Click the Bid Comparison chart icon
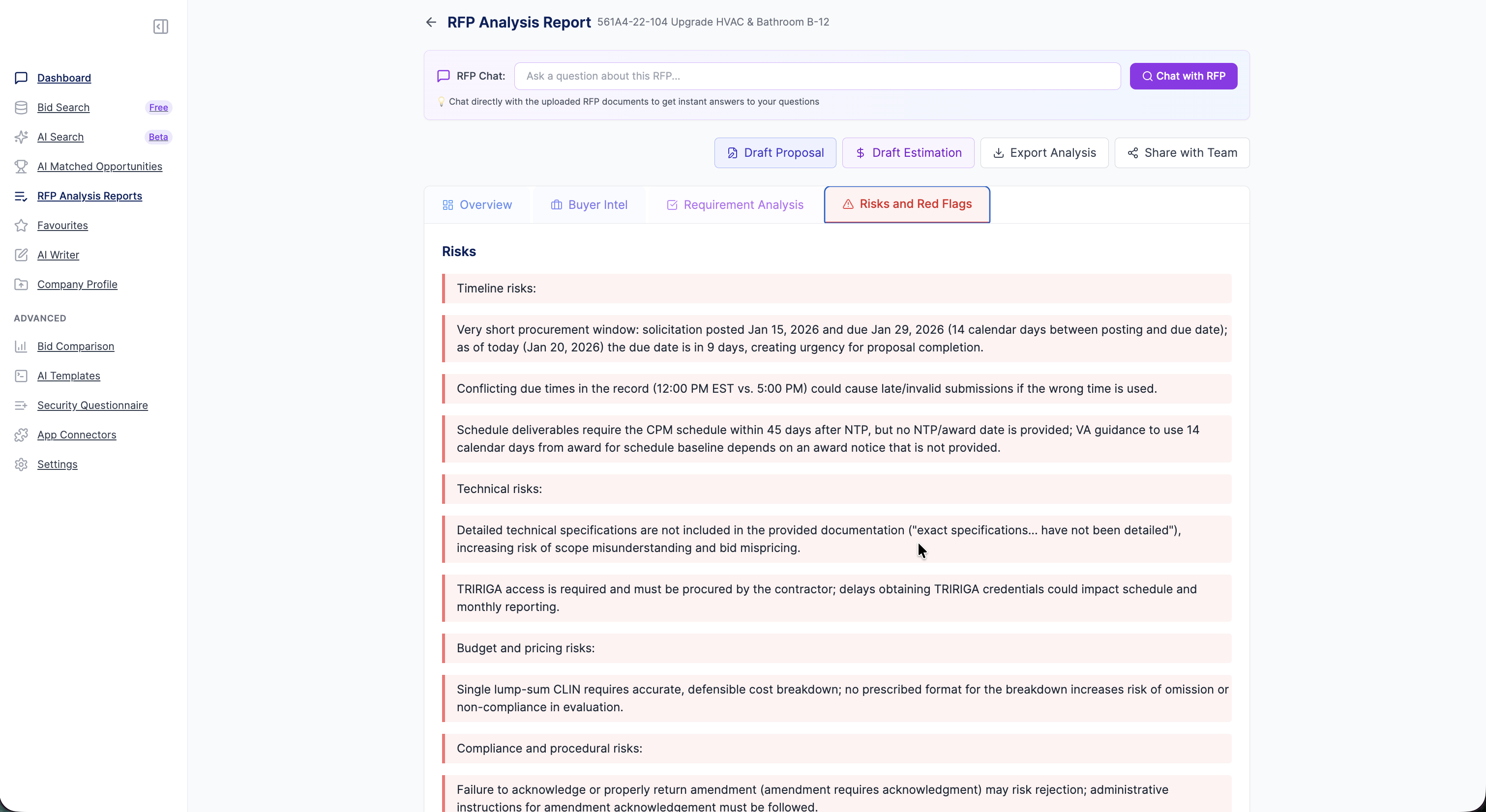The height and width of the screenshot is (812, 1486). pos(21,346)
